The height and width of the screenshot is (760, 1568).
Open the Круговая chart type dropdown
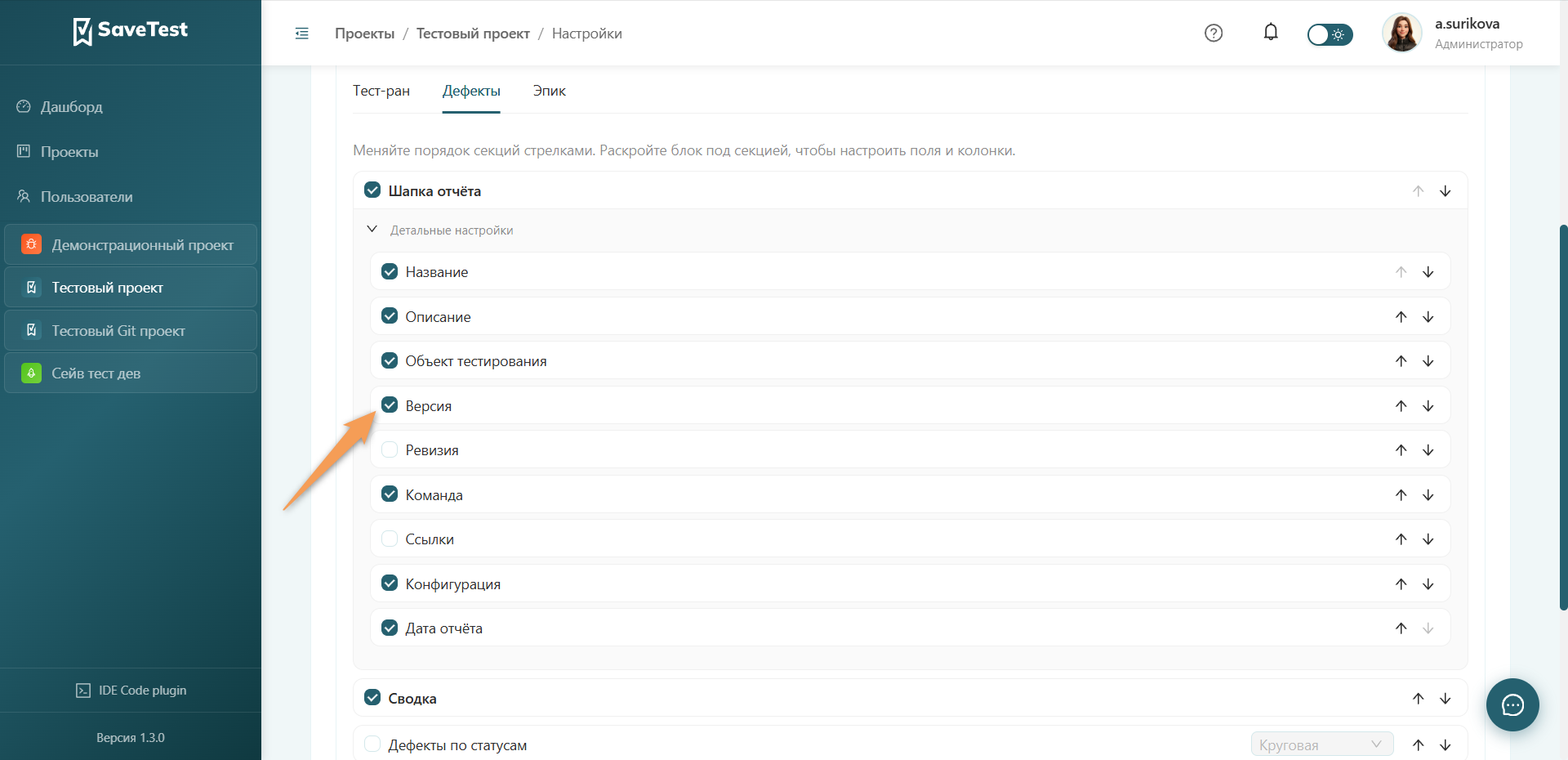point(1322,744)
